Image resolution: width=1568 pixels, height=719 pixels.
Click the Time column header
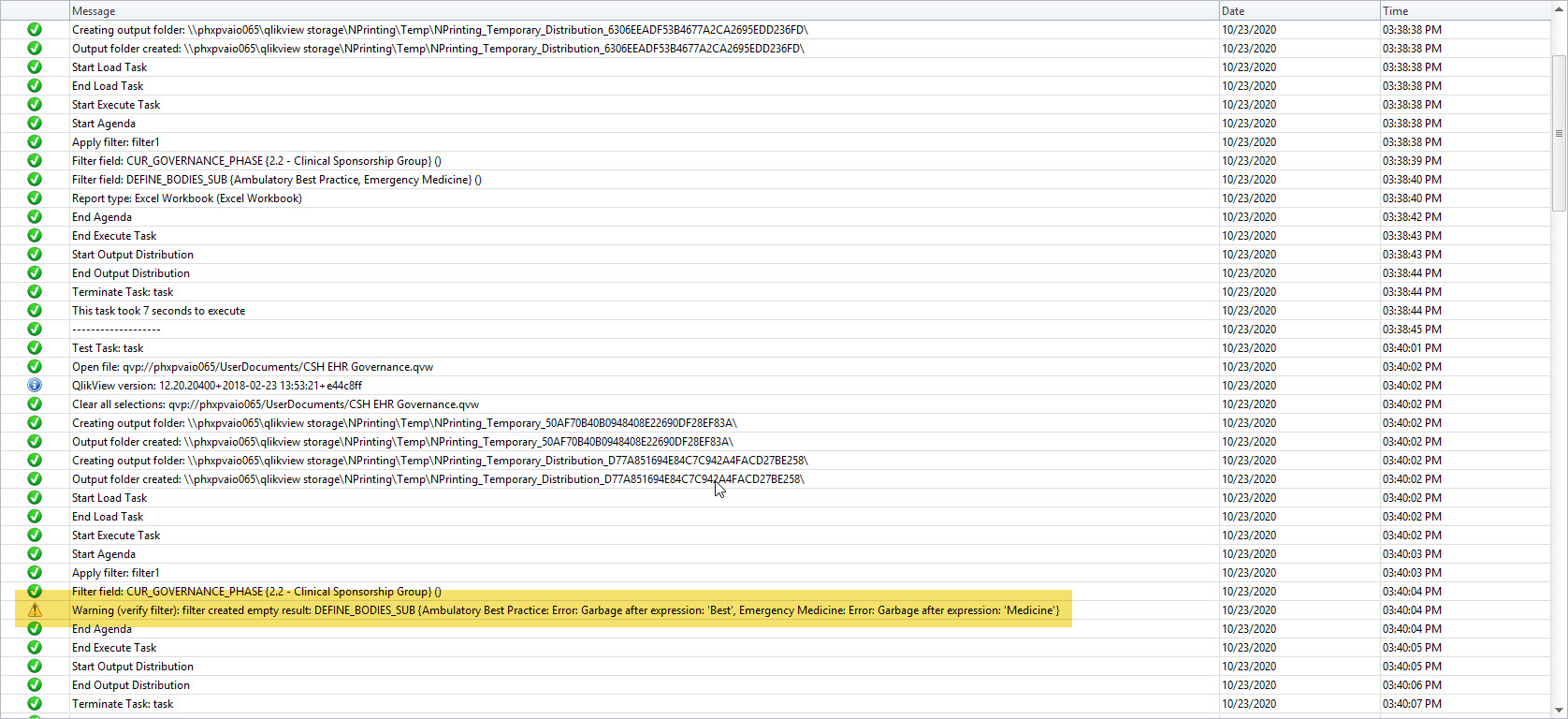tap(1465, 10)
